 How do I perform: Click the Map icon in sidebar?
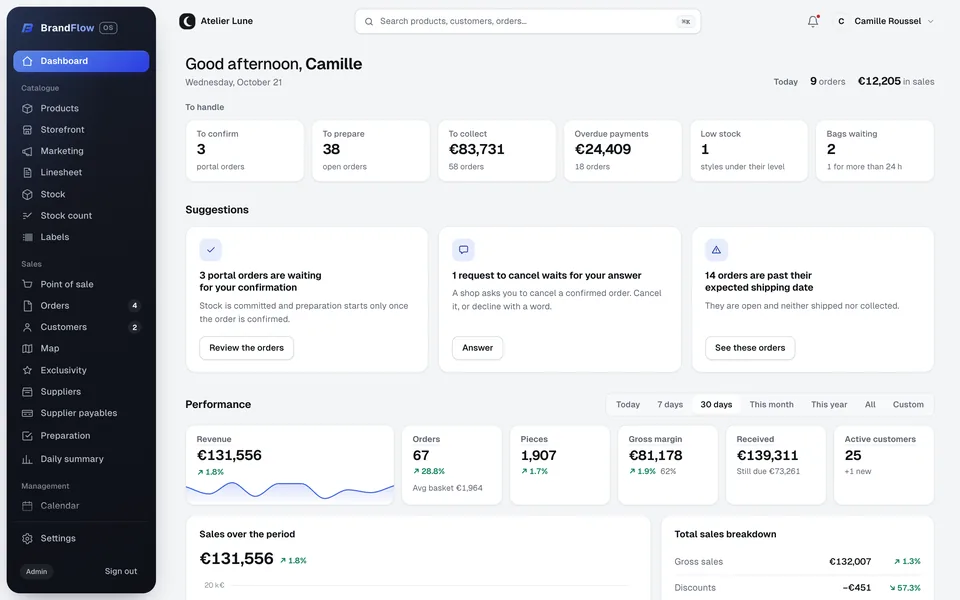tap(27, 348)
